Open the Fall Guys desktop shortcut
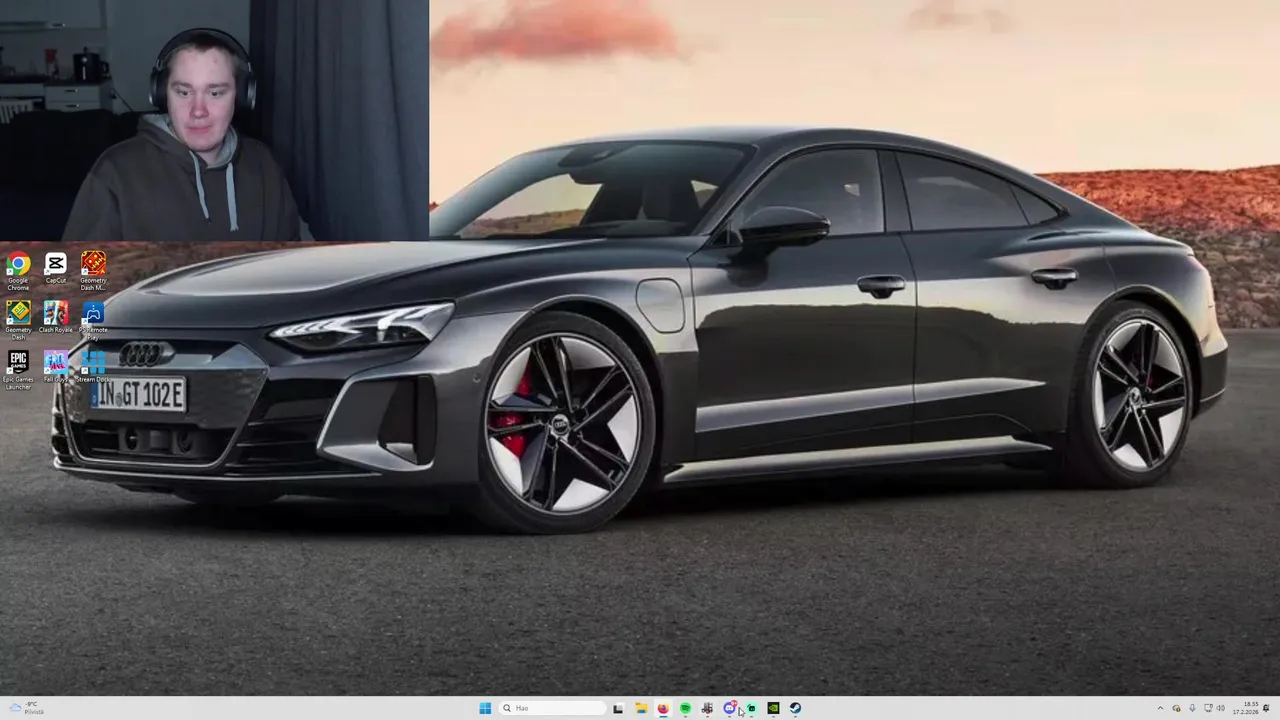1280x720 pixels. (x=56, y=367)
